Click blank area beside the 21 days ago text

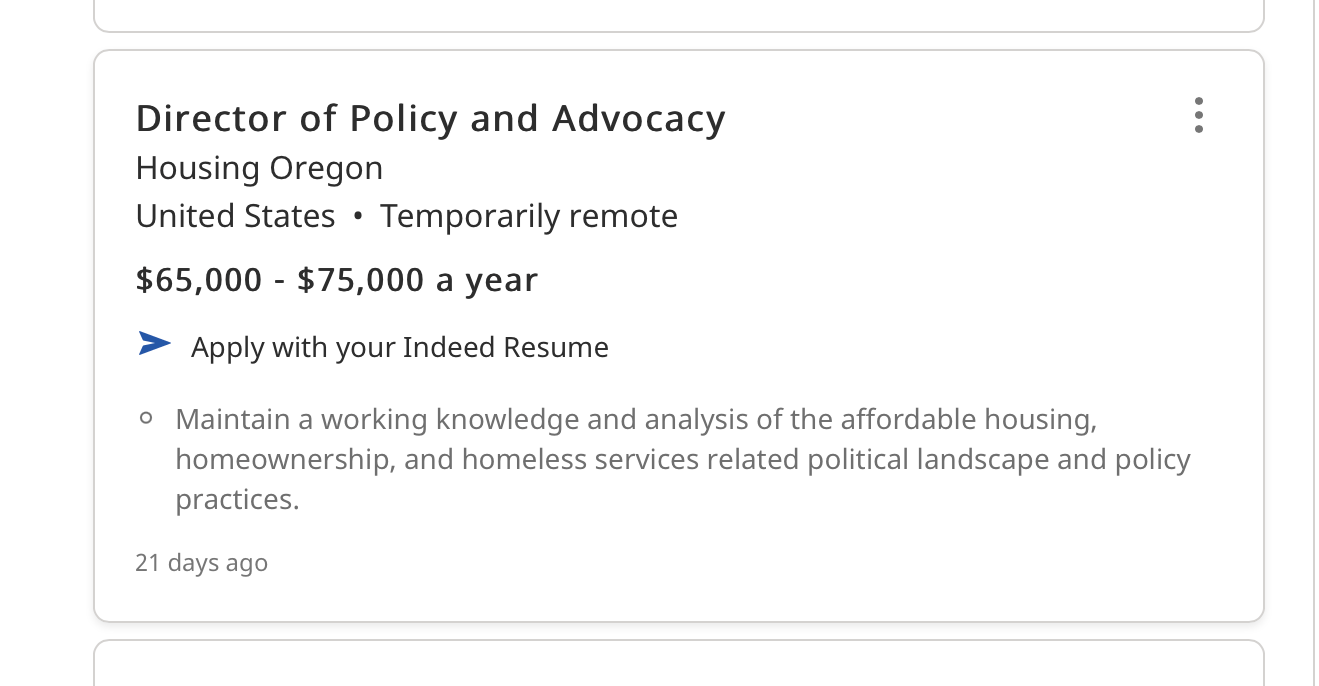click(x=700, y=563)
